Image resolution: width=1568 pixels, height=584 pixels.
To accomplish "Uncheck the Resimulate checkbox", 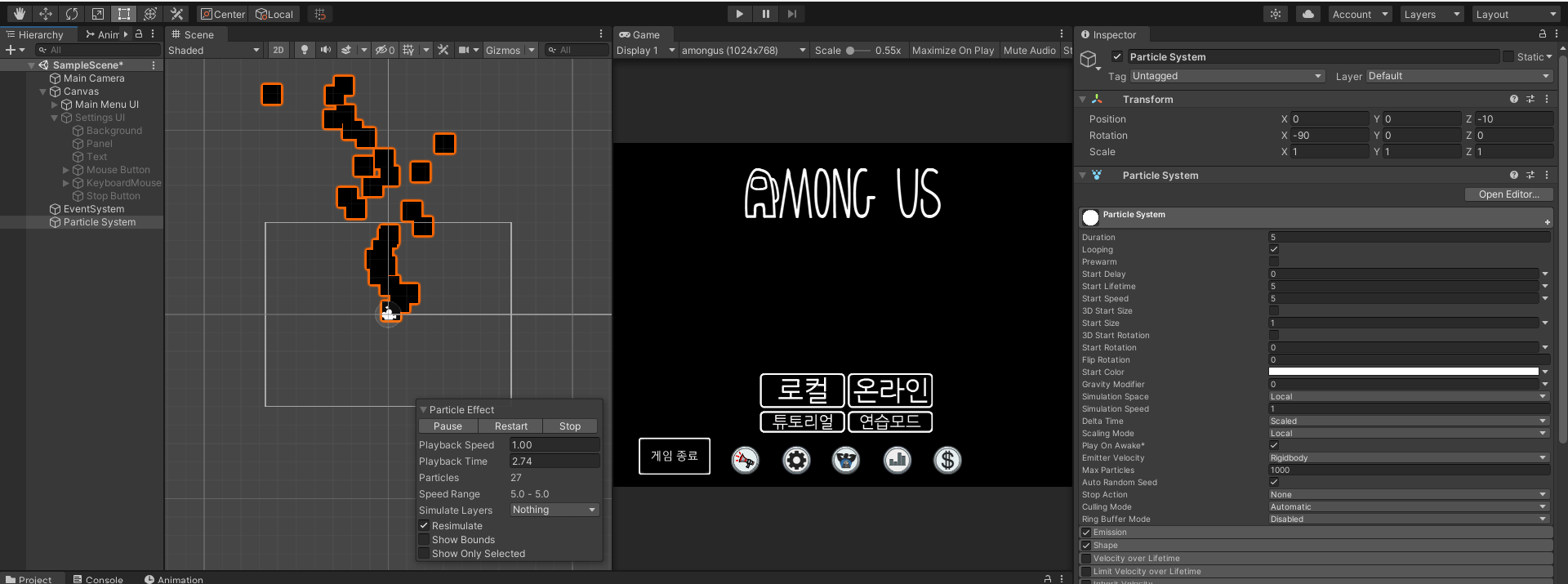I will pos(424,525).
